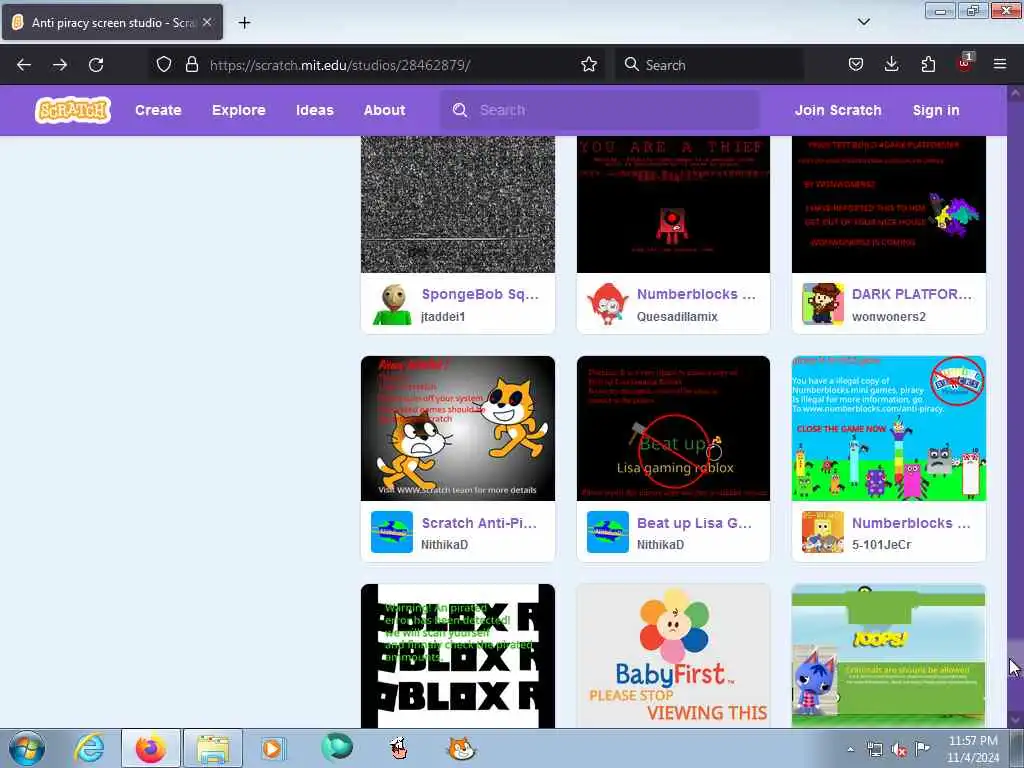1024x768 pixels.
Task: Go back with the browser back arrow
Action: point(24,65)
